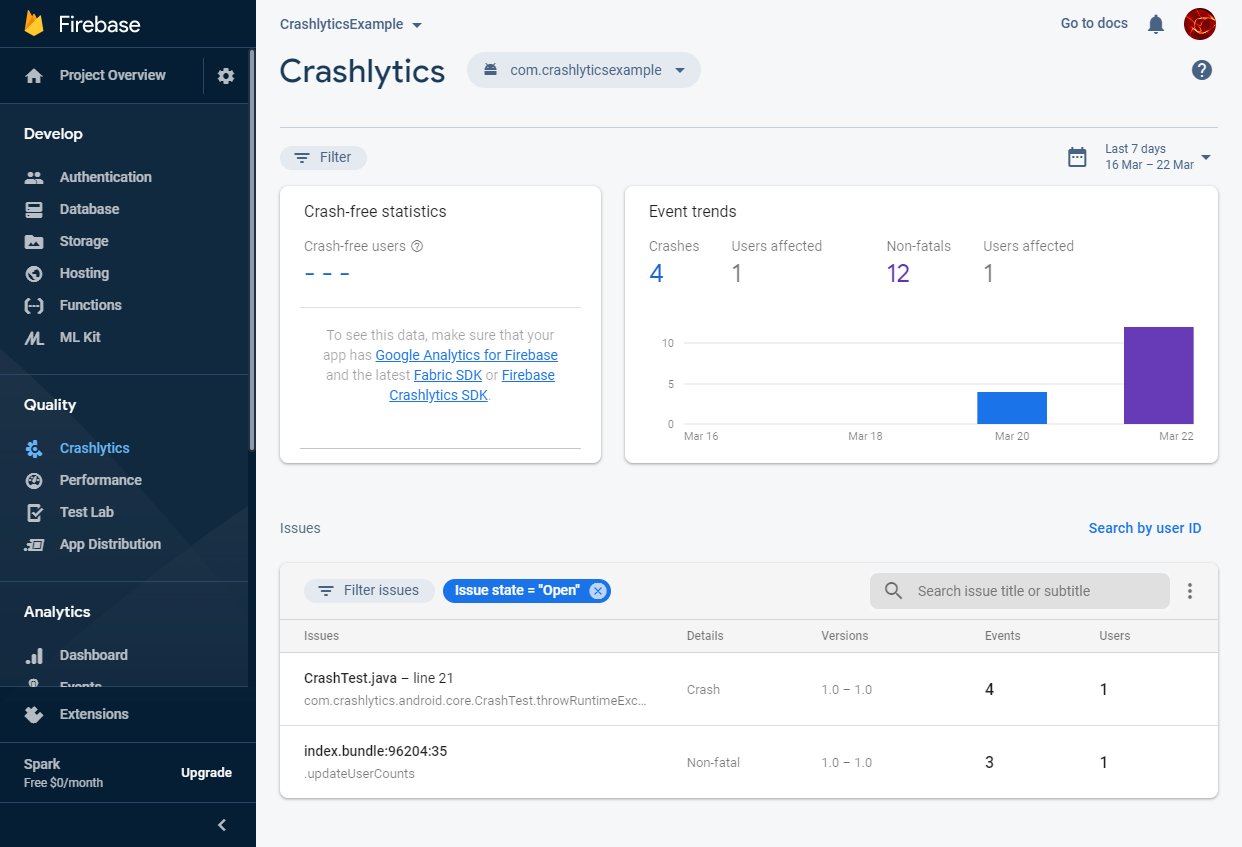Open the com.crashlyticsexample app selector
The height and width of the screenshot is (847, 1242).
click(584, 70)
